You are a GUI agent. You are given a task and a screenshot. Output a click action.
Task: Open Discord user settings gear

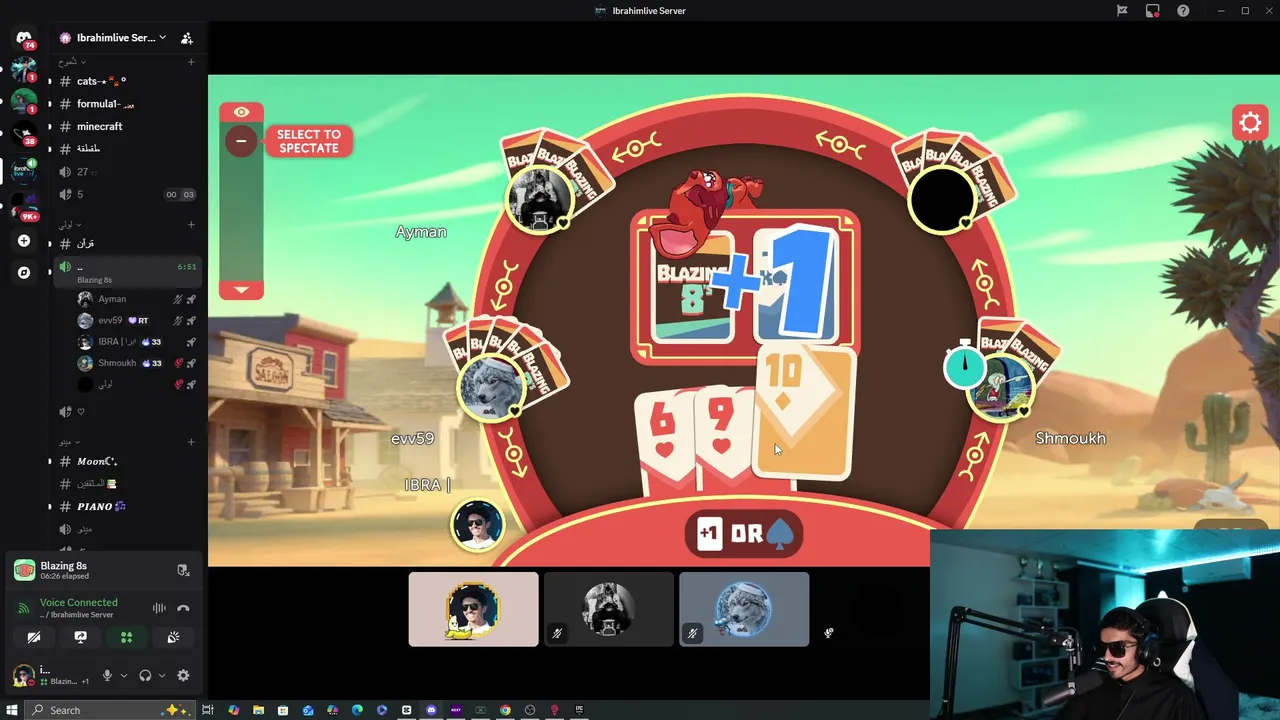click(183, 676)
